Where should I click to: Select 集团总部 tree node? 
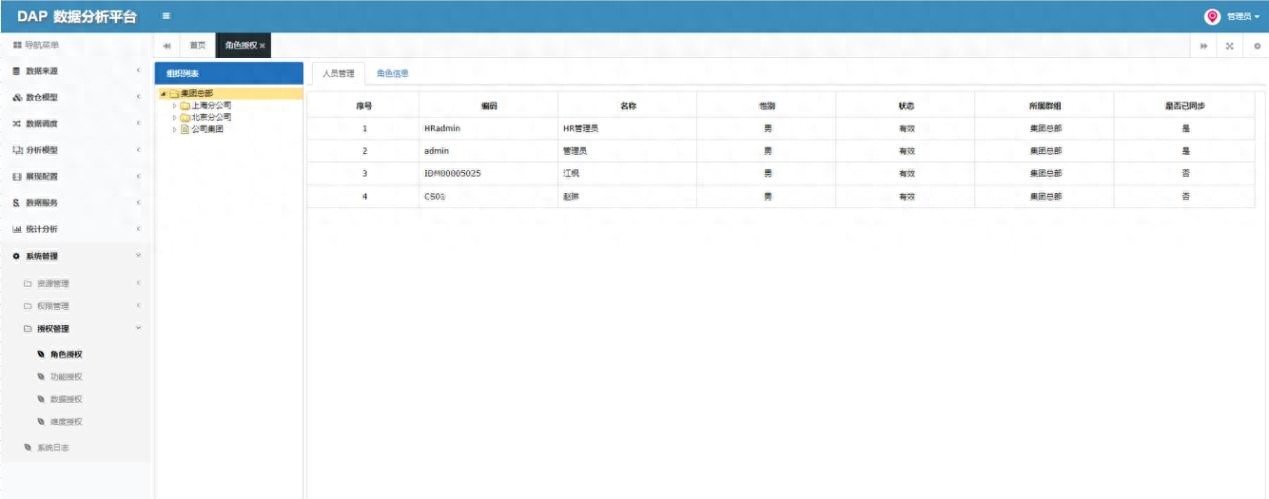coord(196,93)
